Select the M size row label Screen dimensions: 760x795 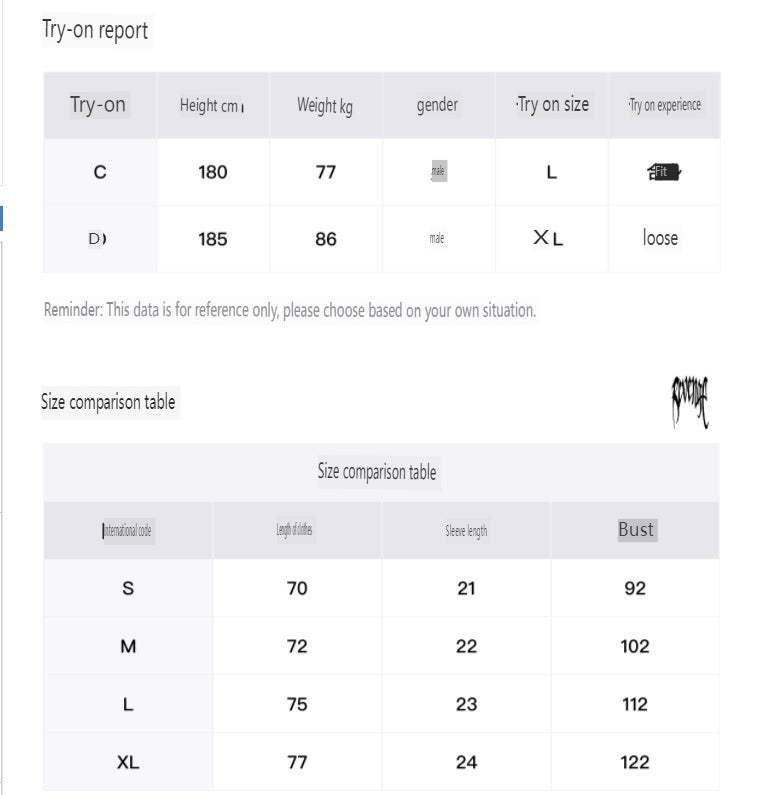point(128,646)
